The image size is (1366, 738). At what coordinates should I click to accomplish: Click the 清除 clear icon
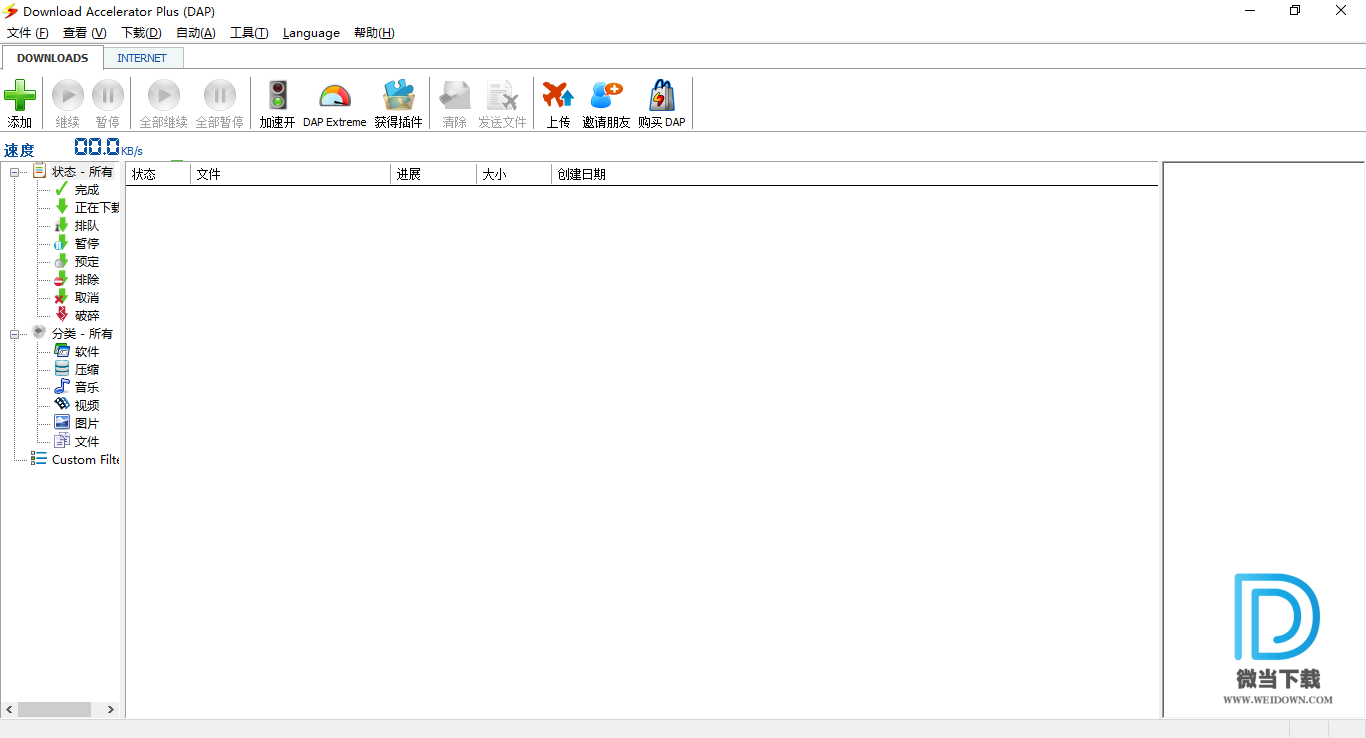tap(455, 96)
